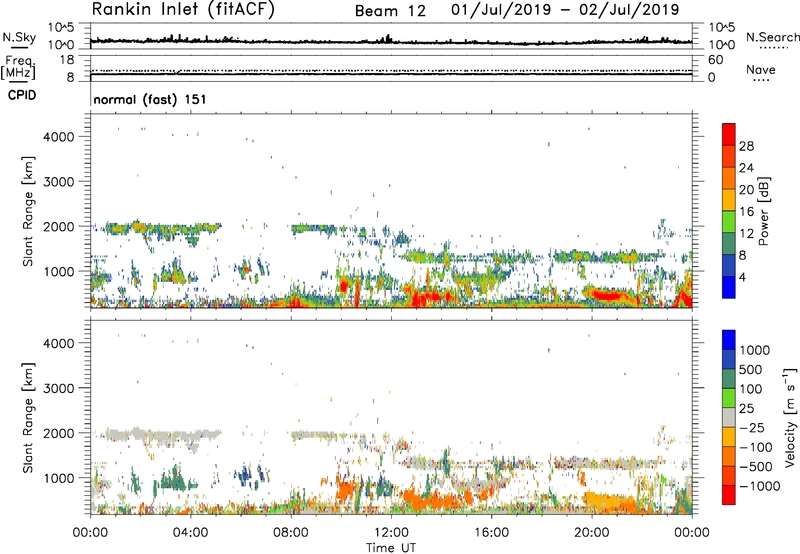Click the '60' Nave axis tick
Viewport: 800px width, 554px height.
[715, 60]
